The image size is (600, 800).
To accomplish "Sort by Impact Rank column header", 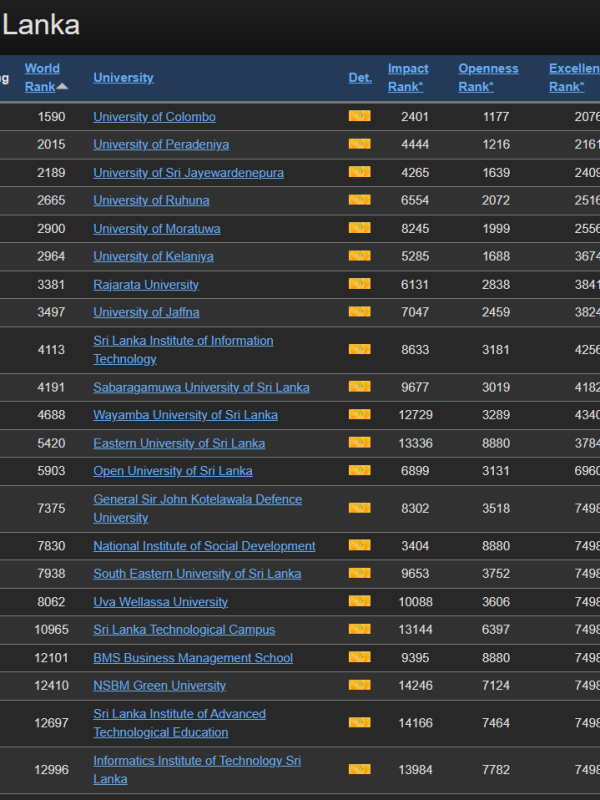I will point(408,77).
